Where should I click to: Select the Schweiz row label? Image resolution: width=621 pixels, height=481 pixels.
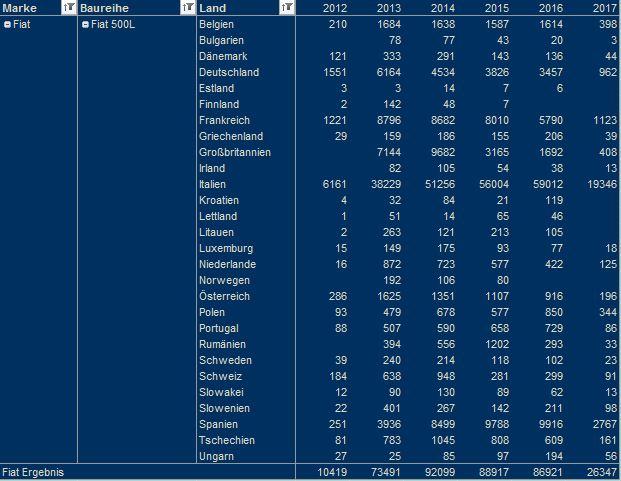click(x=220, y=376)
